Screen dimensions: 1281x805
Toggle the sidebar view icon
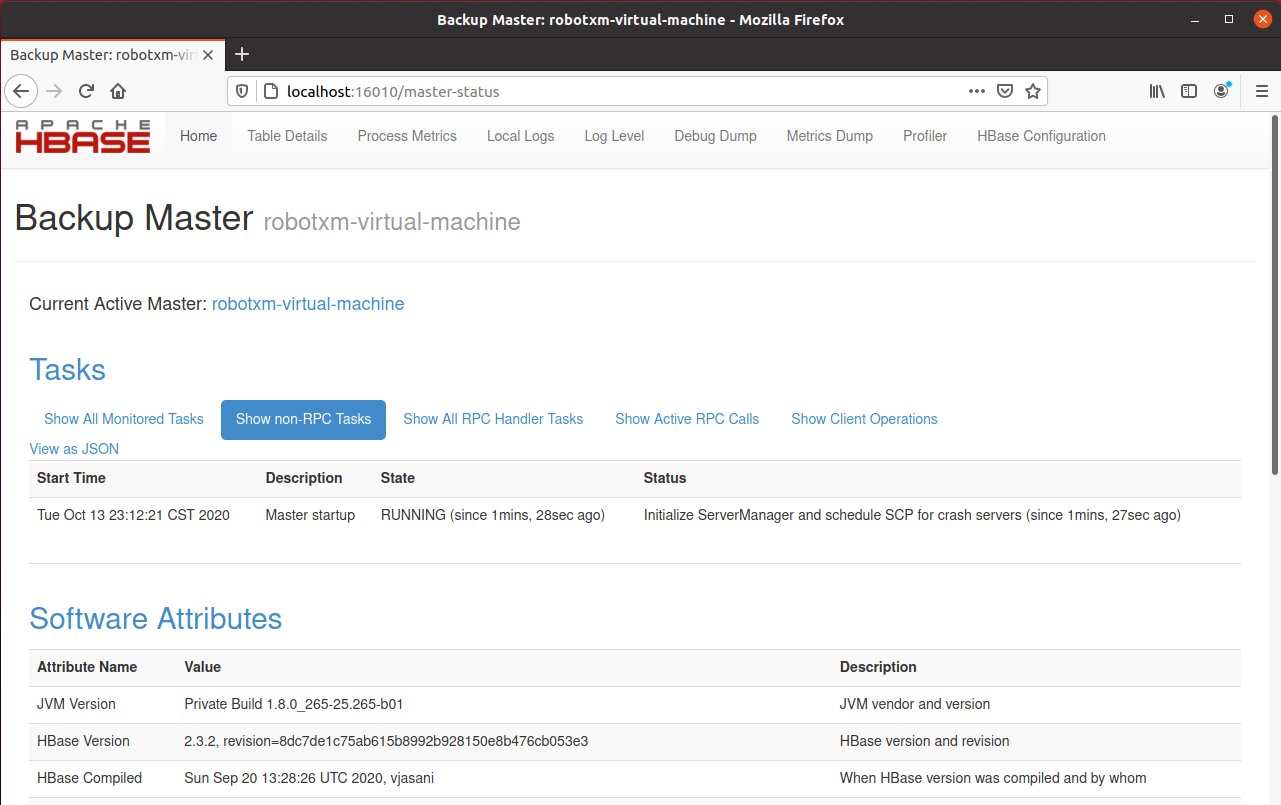coord(1189,91)
